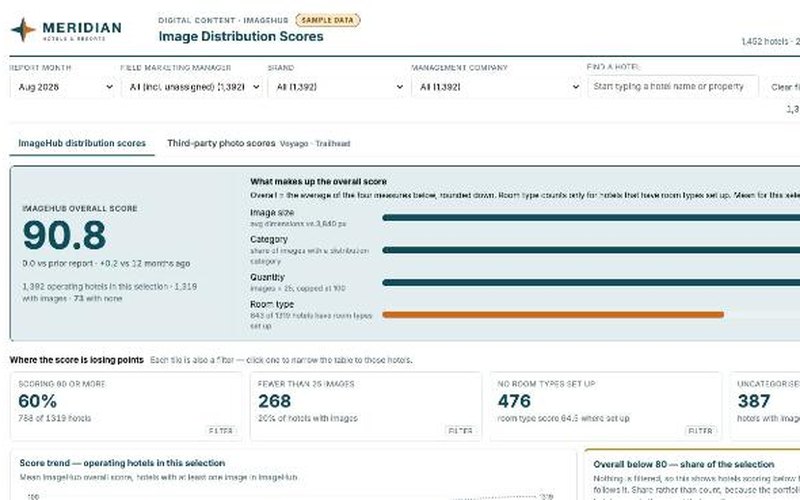Click 'room type score 64.5 where set up' text

(563, 418)
